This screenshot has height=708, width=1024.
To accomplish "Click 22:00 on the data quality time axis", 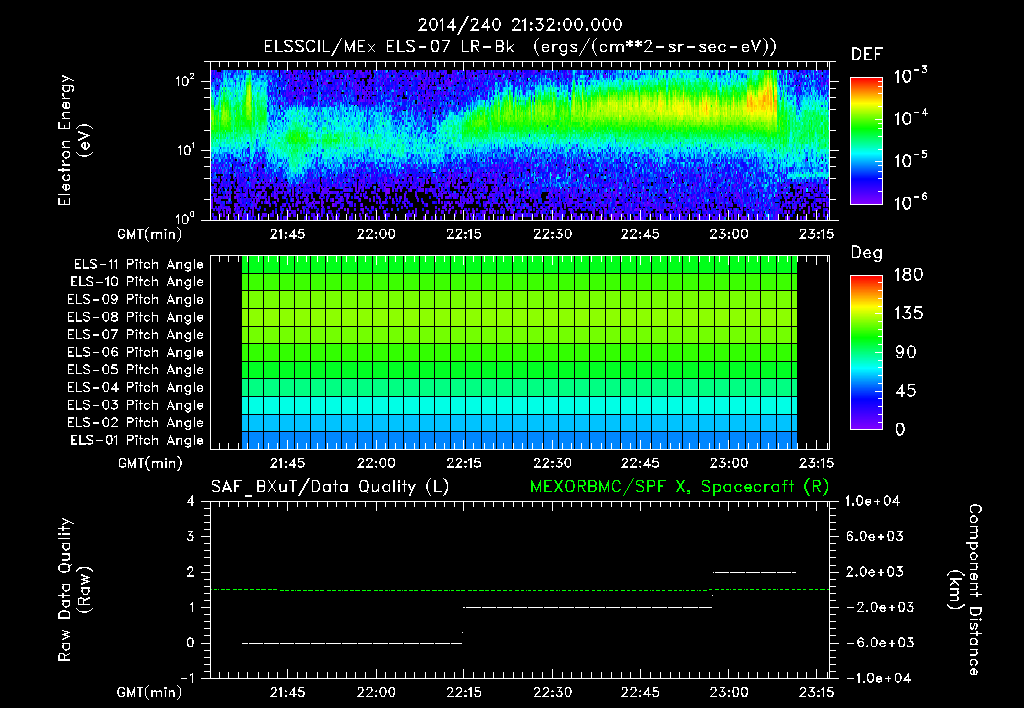I will tap(376, 692).
